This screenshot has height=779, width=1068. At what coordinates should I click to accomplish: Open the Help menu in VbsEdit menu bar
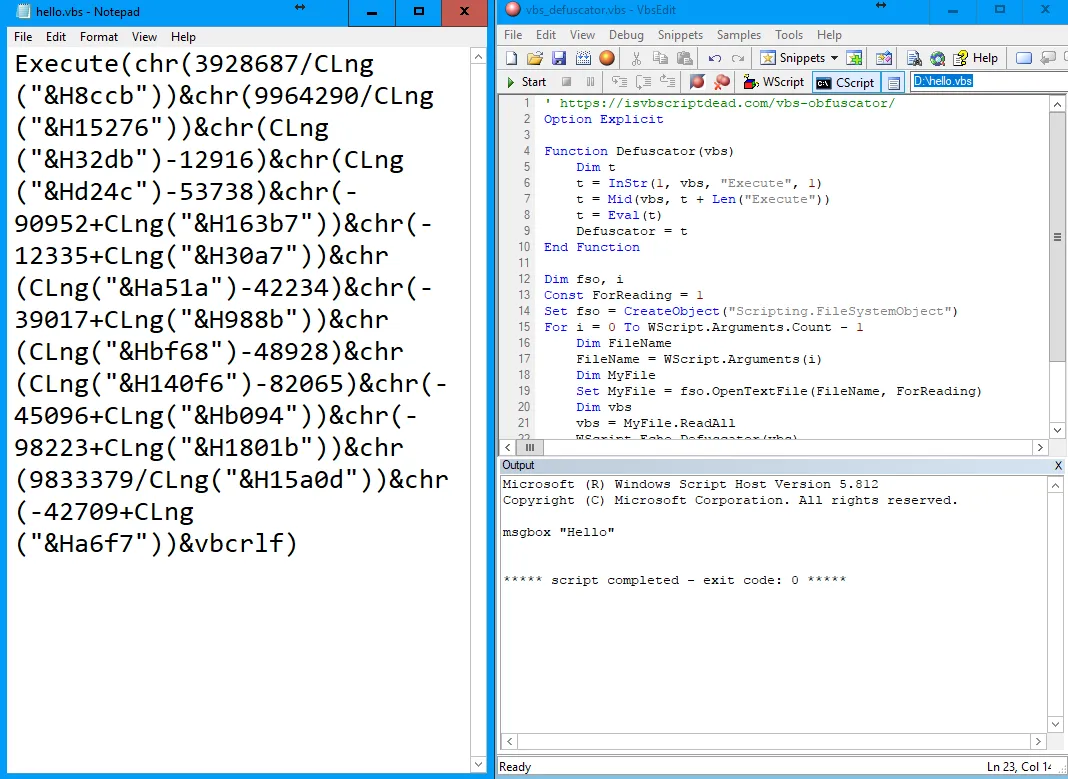coord(829,35)
